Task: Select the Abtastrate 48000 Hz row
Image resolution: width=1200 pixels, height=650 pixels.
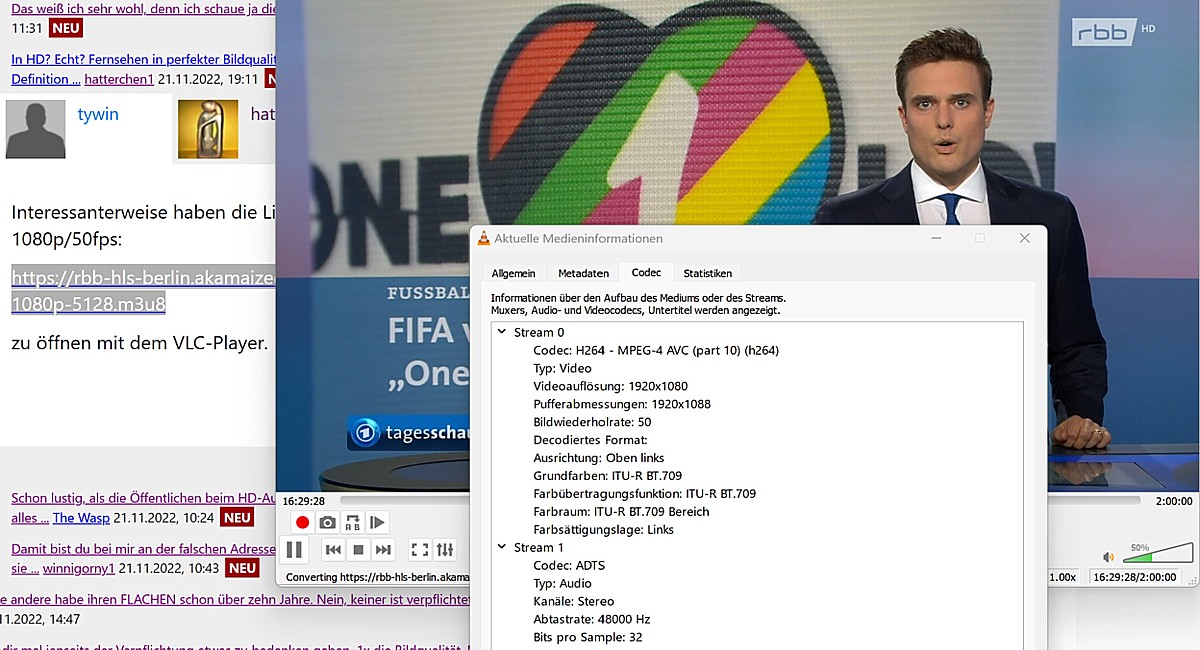Action: 591,619
